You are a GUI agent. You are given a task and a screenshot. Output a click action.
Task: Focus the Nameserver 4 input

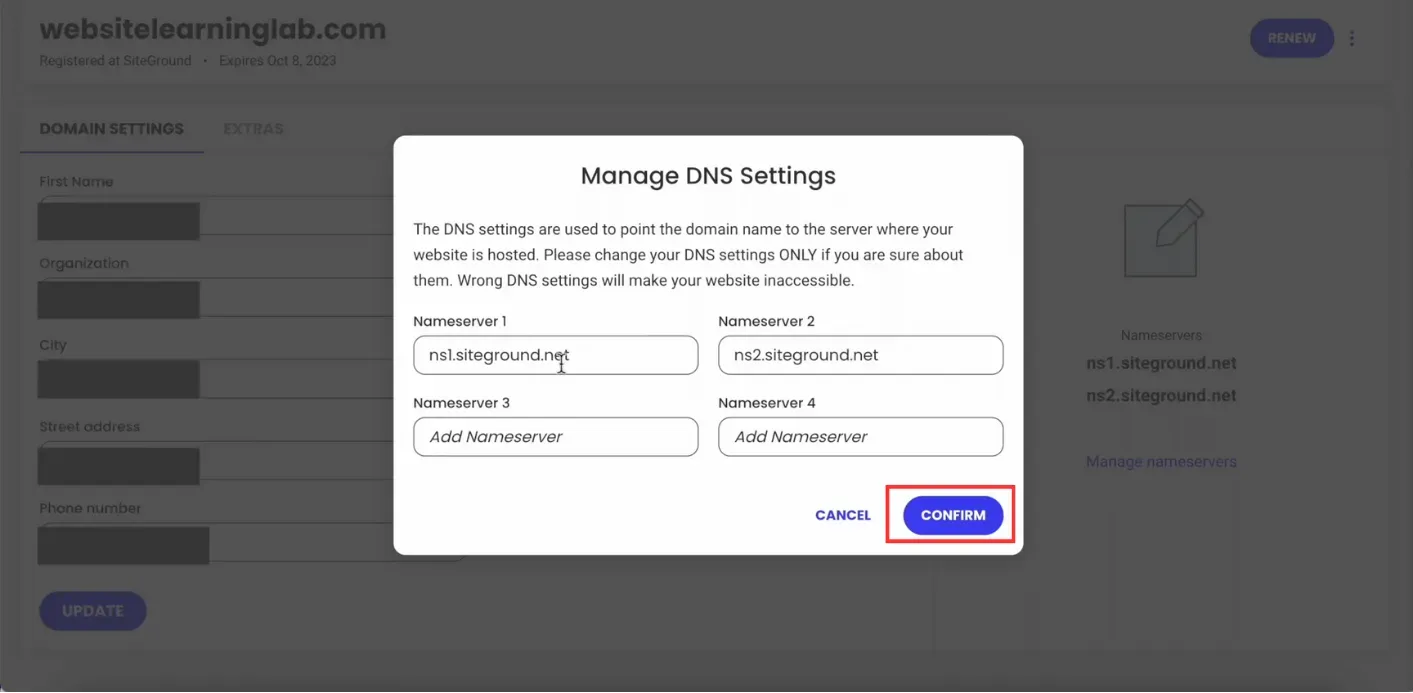coord(860,437)
